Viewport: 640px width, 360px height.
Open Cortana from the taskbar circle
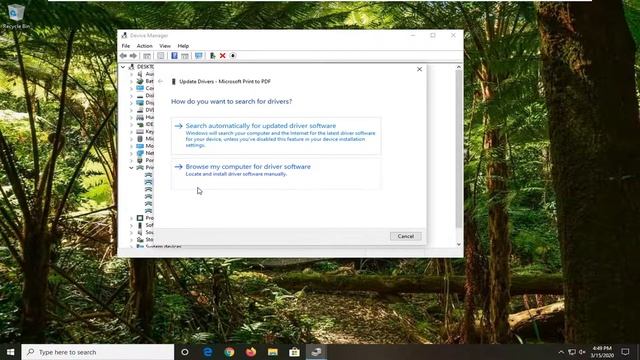(x=185, y=352)
